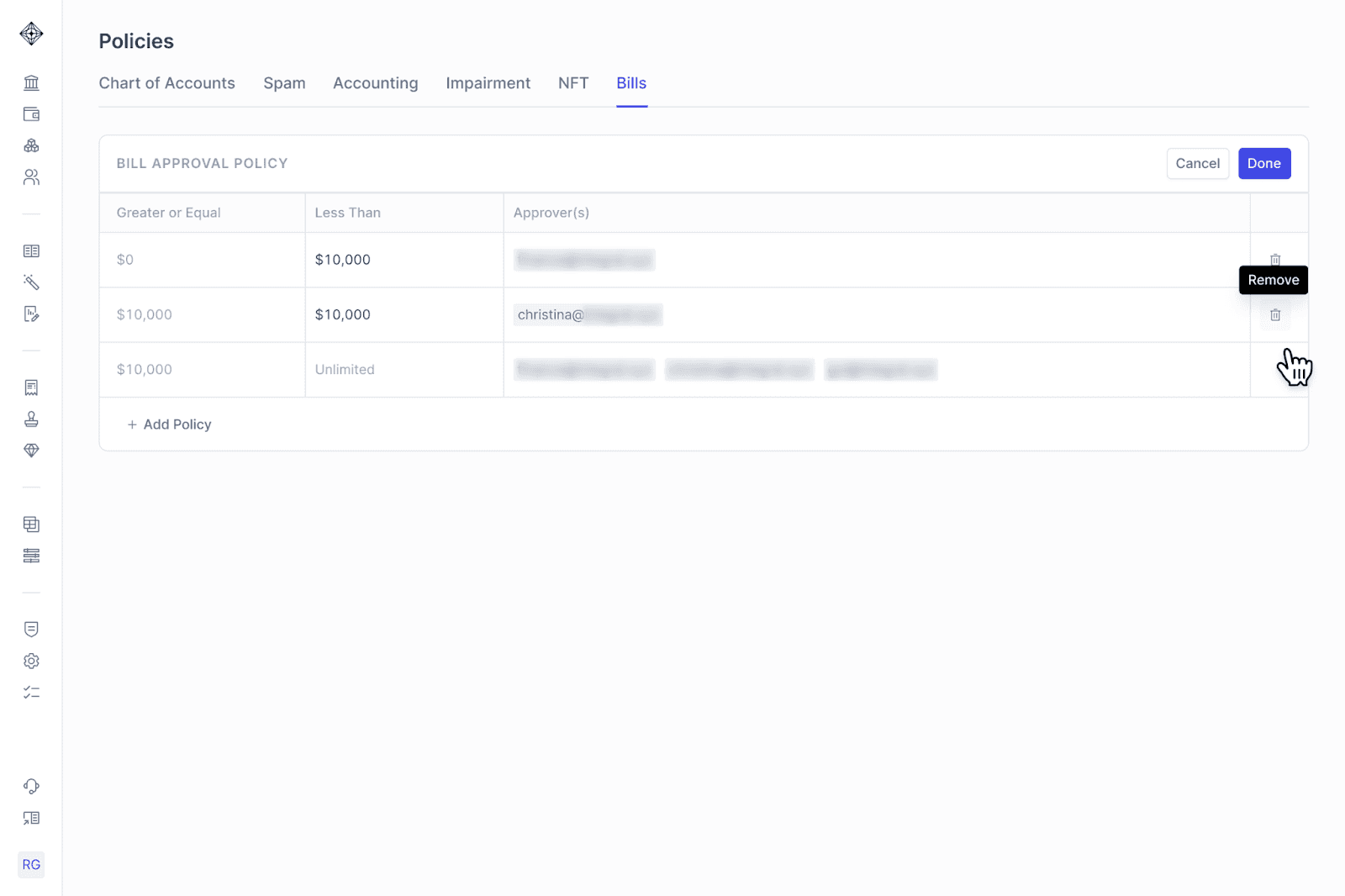This screenshot has height=896, width=1345.
Task: Select the christina@ approver chip
Action: coord(588,314)
